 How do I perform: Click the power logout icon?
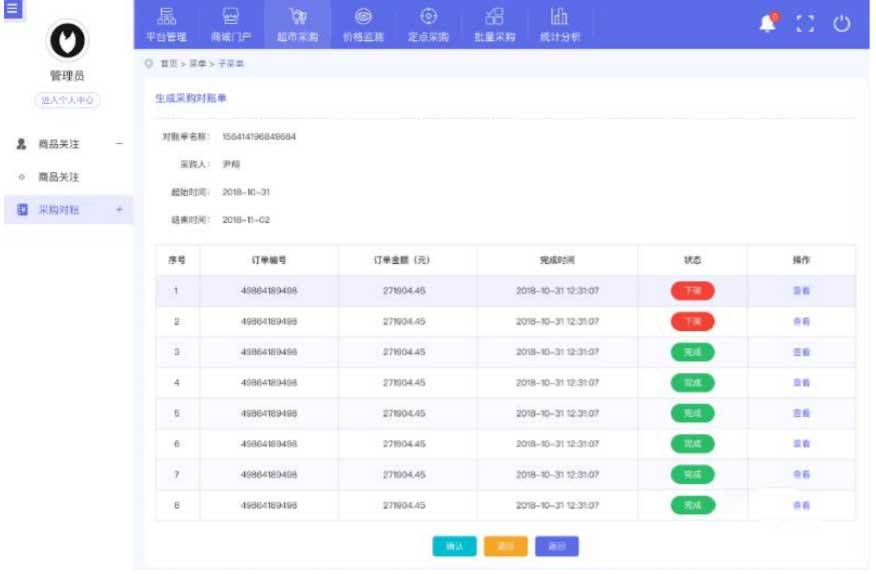click(842, 24)
